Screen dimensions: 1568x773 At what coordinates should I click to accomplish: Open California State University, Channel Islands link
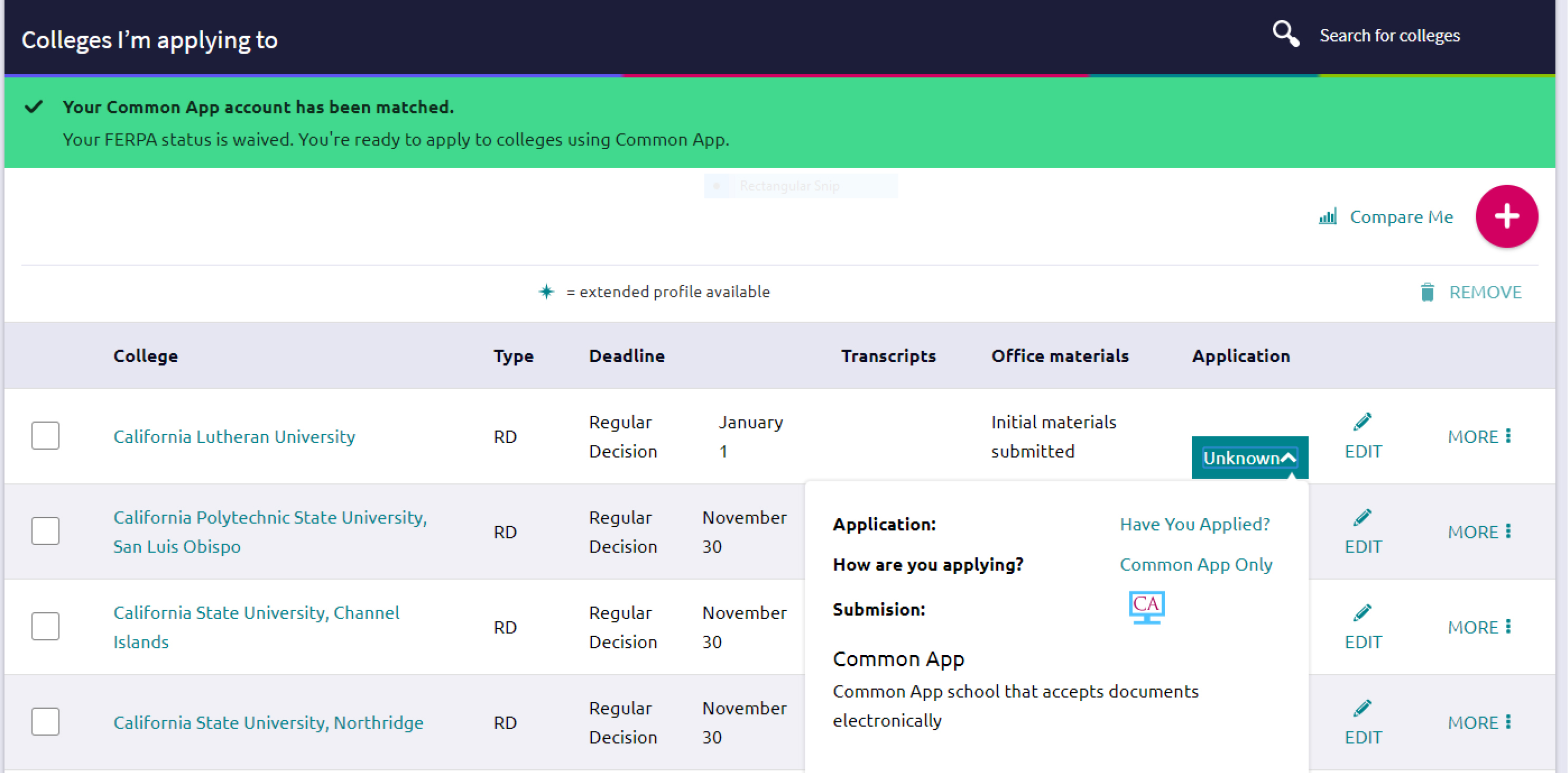(x=256, y=627)
